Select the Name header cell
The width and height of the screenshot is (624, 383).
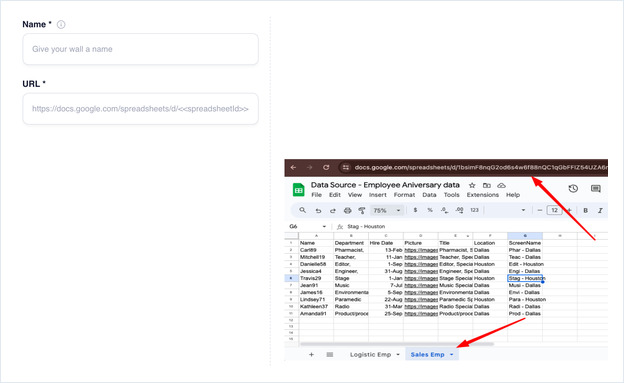coord(316,243)
